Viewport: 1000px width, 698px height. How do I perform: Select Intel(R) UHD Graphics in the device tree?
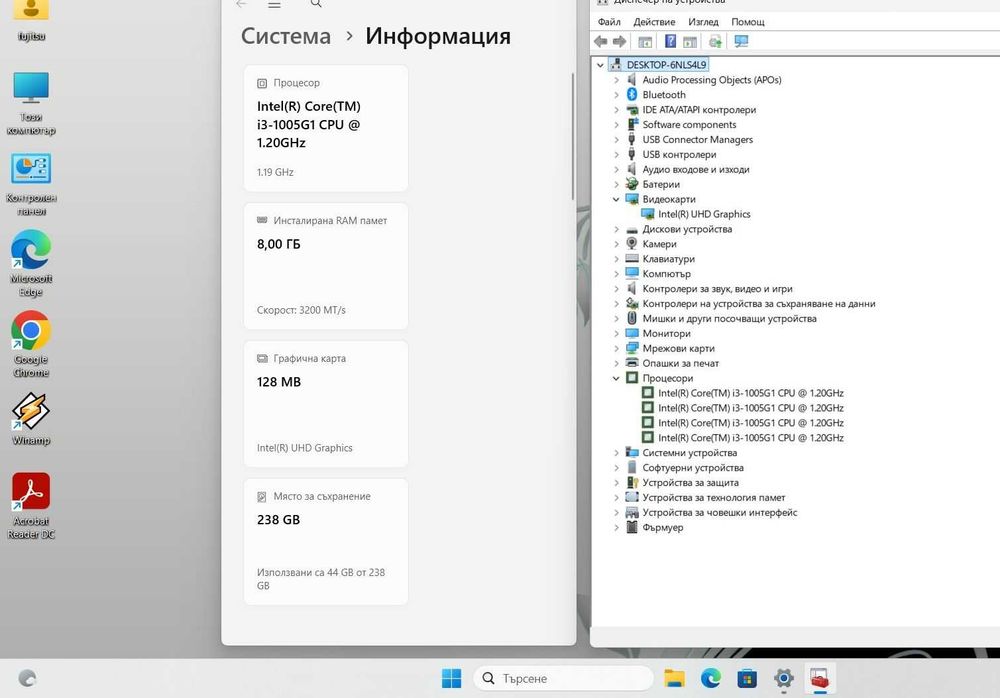703,214
